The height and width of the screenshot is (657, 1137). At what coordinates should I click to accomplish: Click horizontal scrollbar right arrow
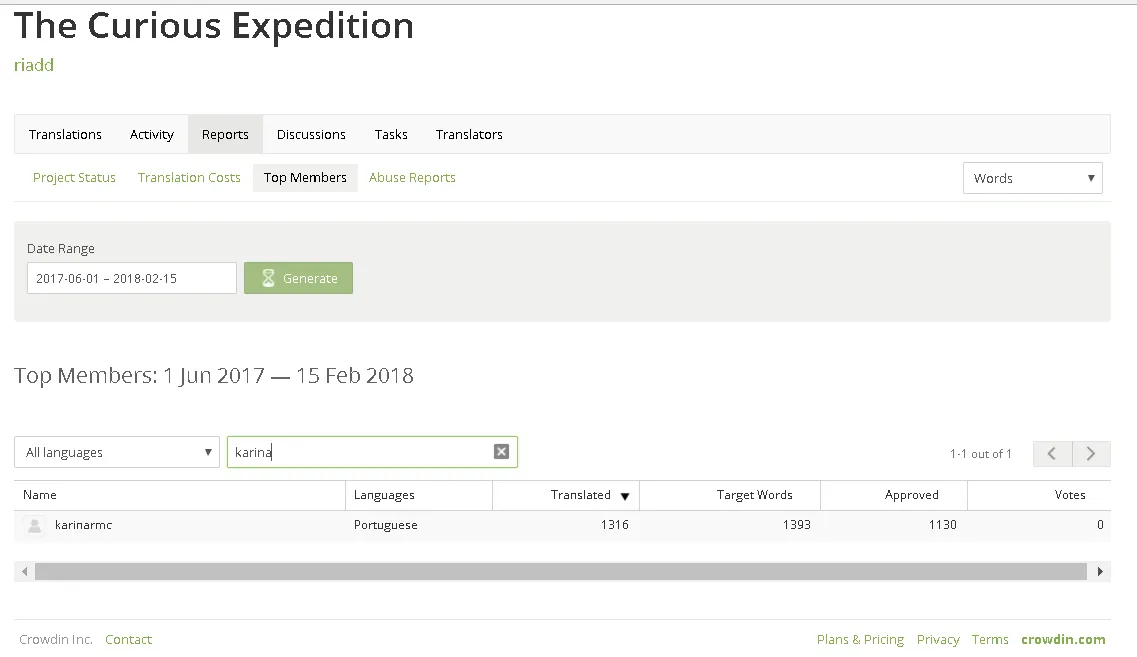pos(1100,571)
